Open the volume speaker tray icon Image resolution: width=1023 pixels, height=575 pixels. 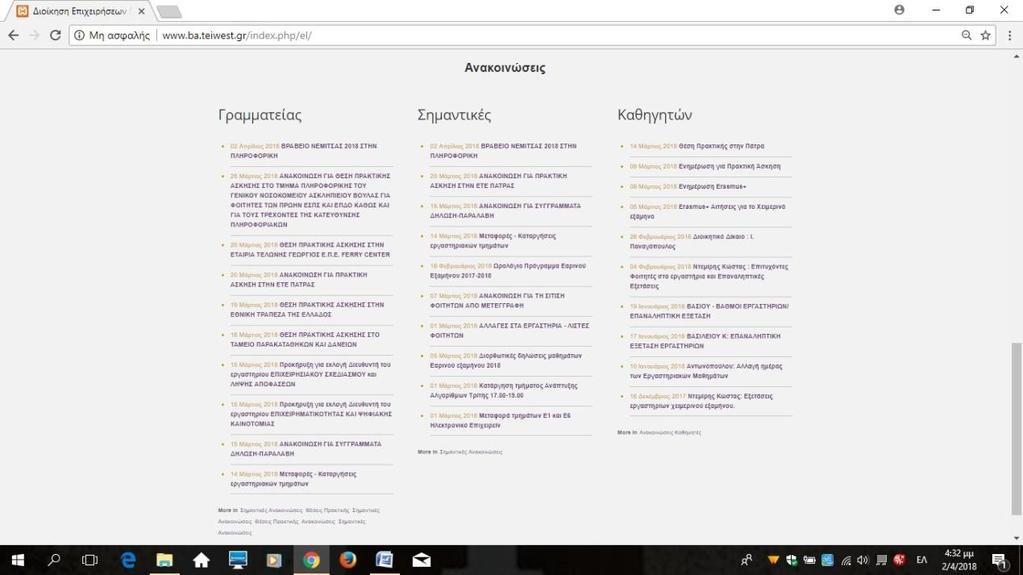pos(863,560)
